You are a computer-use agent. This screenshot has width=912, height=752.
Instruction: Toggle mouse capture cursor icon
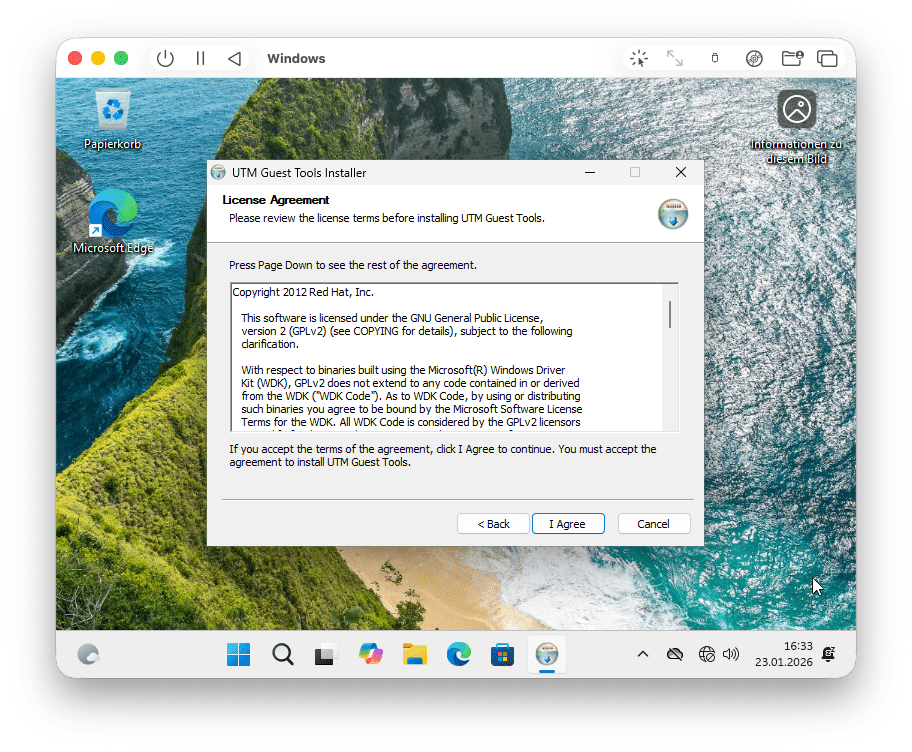coord(639,59)
